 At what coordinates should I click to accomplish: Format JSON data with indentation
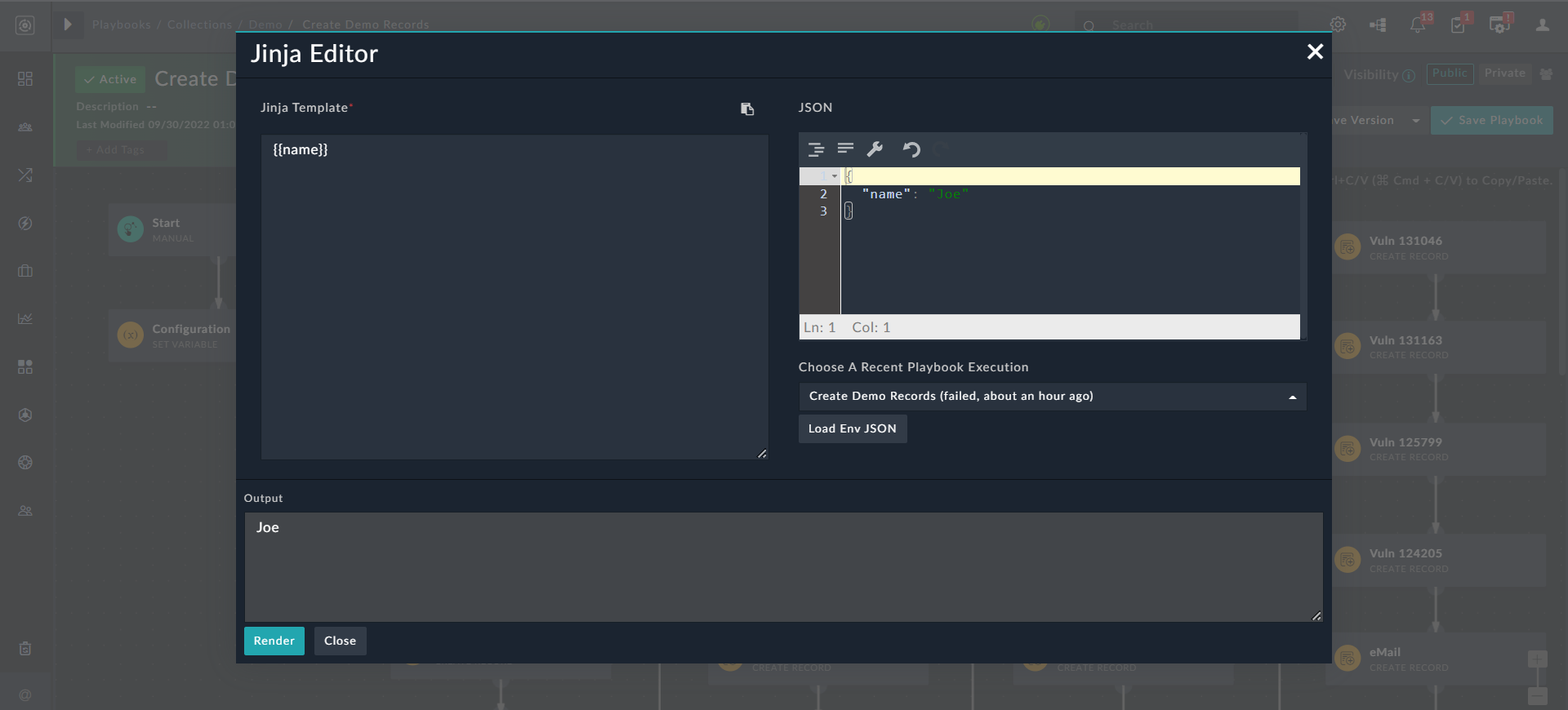point(816,149)
